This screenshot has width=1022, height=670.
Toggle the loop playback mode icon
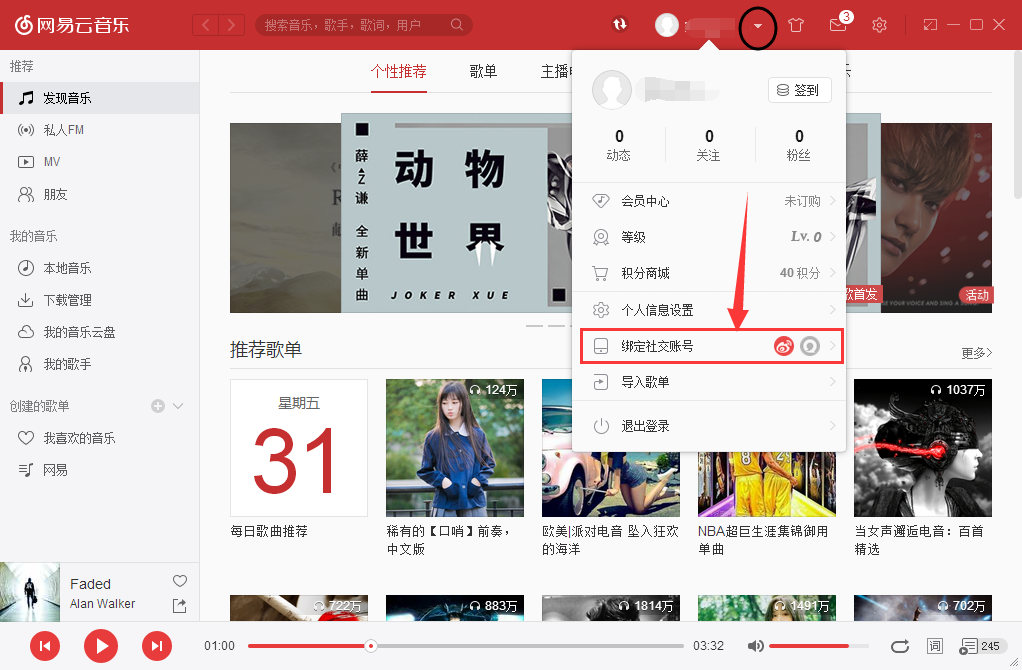[899, 647]
